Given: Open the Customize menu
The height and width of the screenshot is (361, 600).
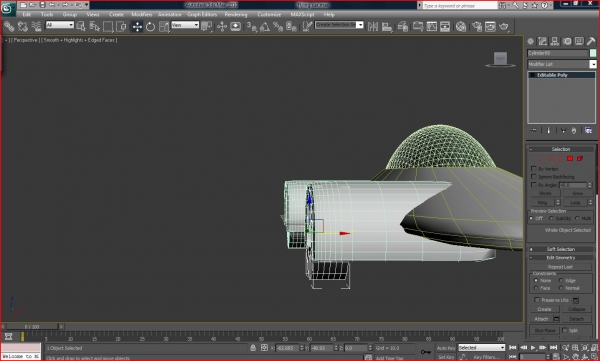Looking at the screenshot, I should pyautogui.click(x=269, y=15).
